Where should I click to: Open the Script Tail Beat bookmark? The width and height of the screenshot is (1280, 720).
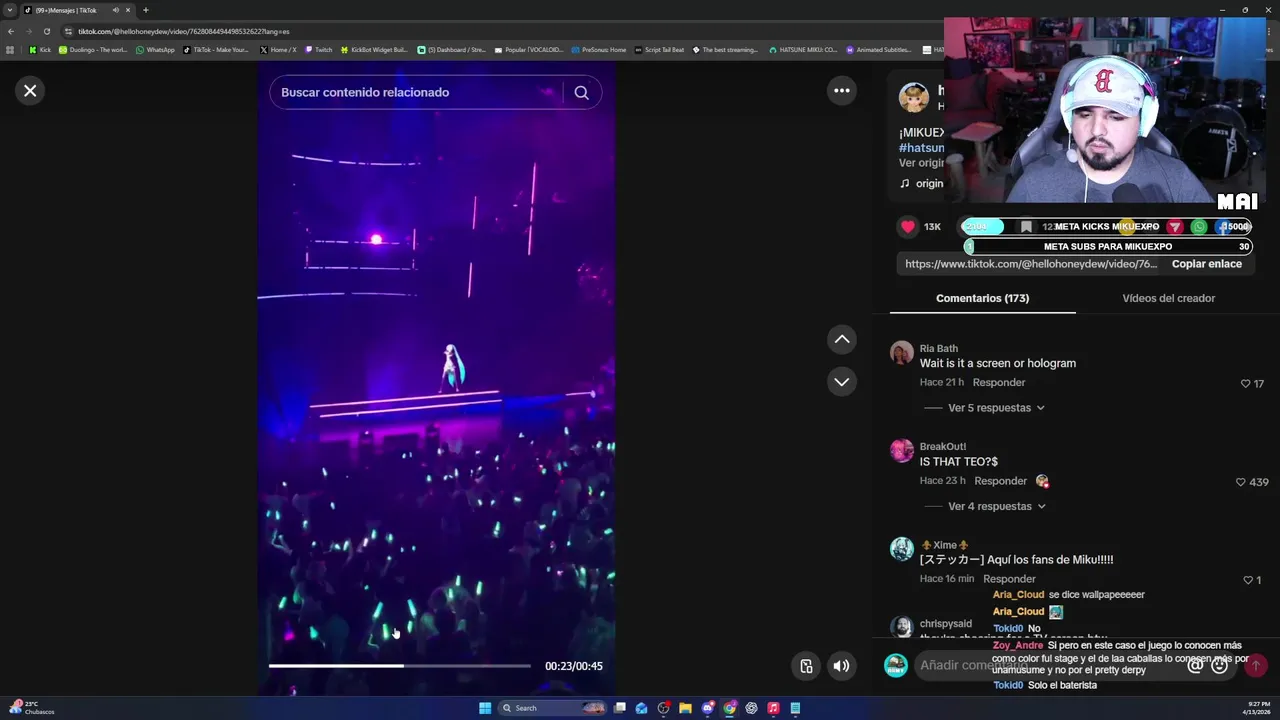click(660, 50)
